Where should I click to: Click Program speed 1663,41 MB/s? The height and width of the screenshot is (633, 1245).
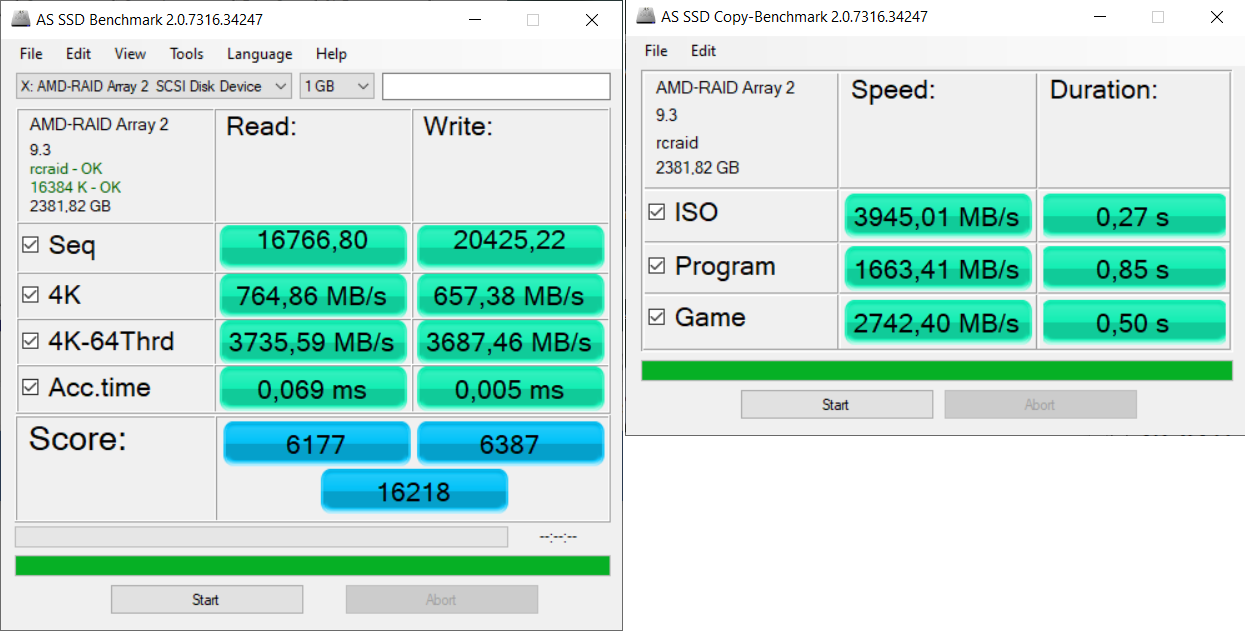coord(937,268)
